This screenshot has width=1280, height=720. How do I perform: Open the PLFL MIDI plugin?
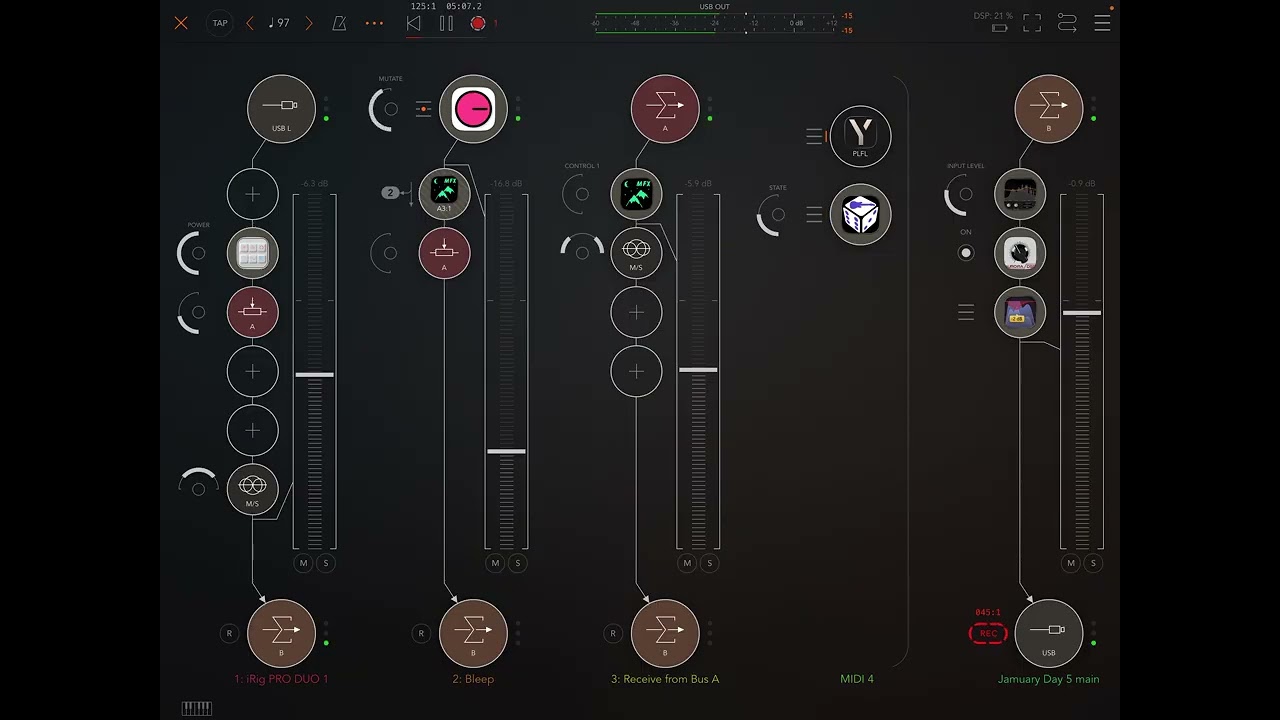click(860, 136)
